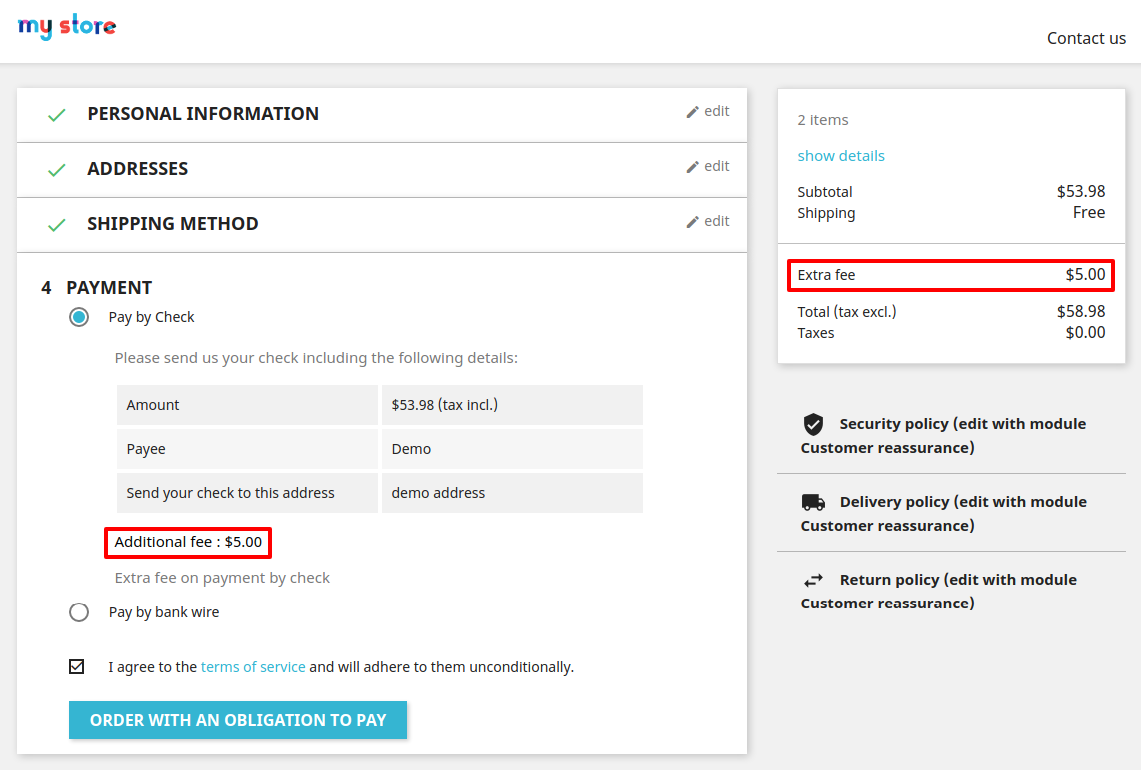The width and height of the screenshot is (1141, 770).
Task: Open the terms of service link
Action: pyautogui.click(x=253, y=667)
